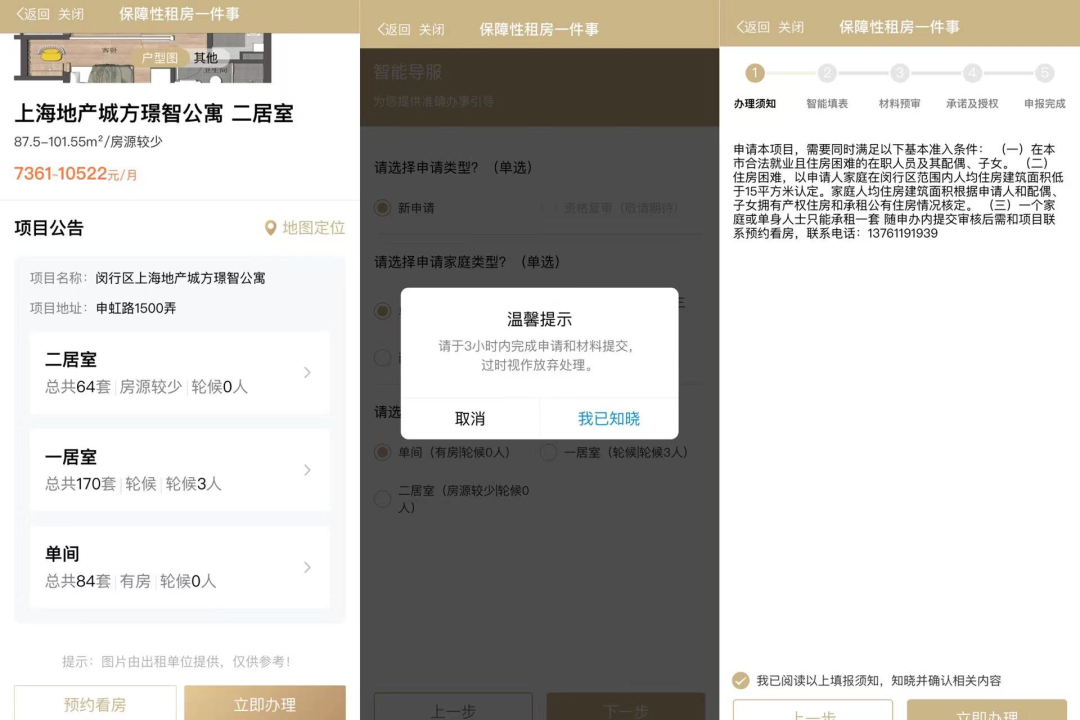This screenshot has width=1080, height=720.
Task: Switch to the 户型图 image tab
Action: point(159,58)
